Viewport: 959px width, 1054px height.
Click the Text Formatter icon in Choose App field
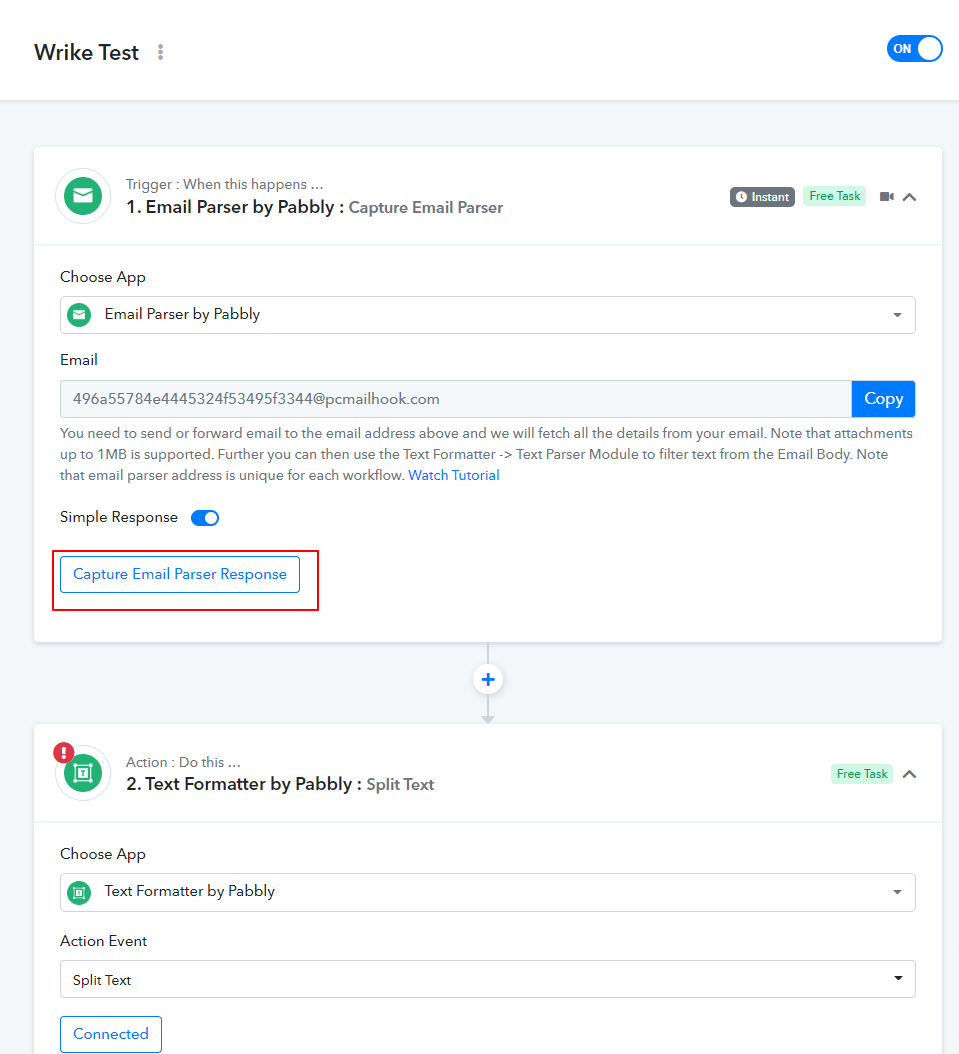tap(79, 892)
